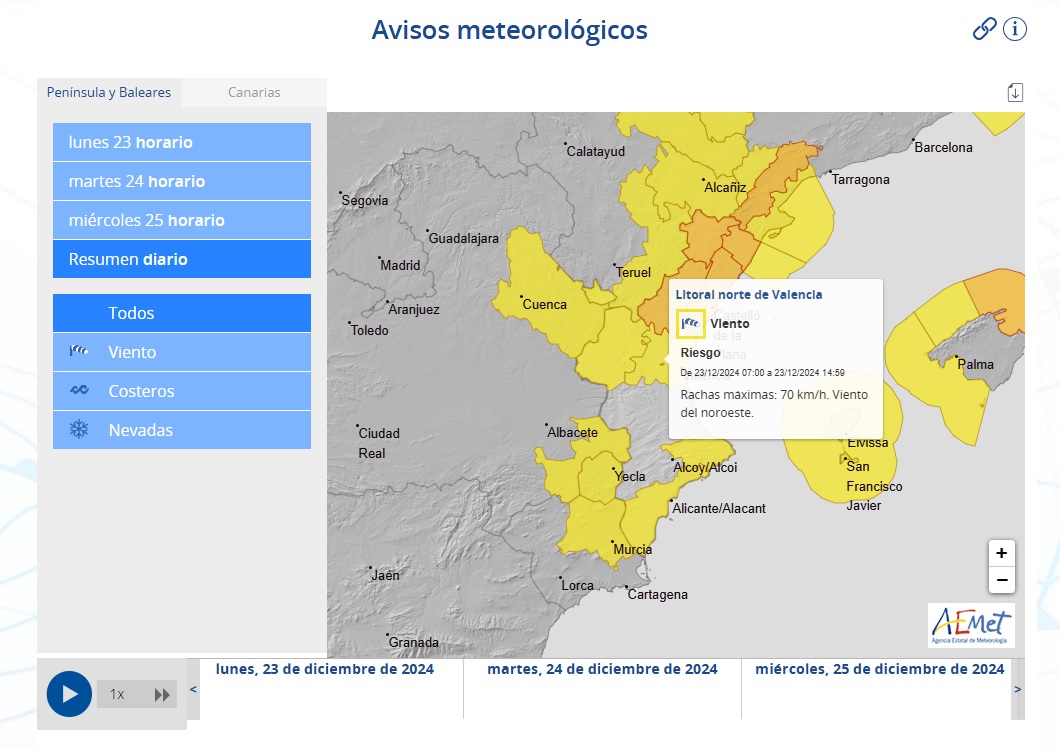The image size is (1060, 751).
Task: Open the Península y Baleares tab
Action: [x=110, y=92]
